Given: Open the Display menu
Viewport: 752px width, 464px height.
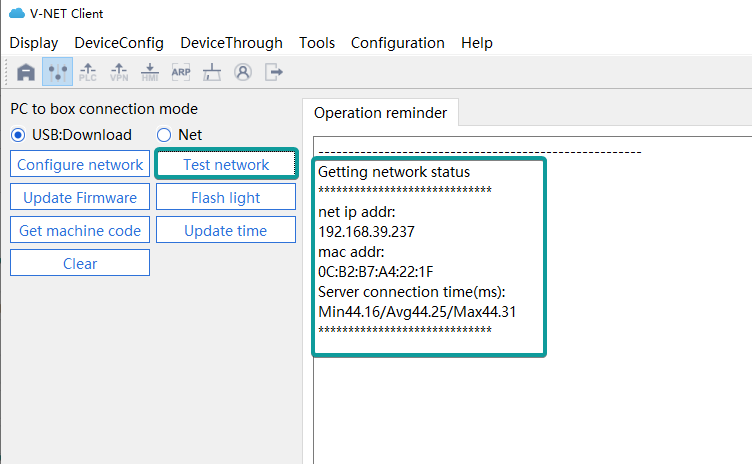Looking at the screenshot, I should (x=34, y=43).
